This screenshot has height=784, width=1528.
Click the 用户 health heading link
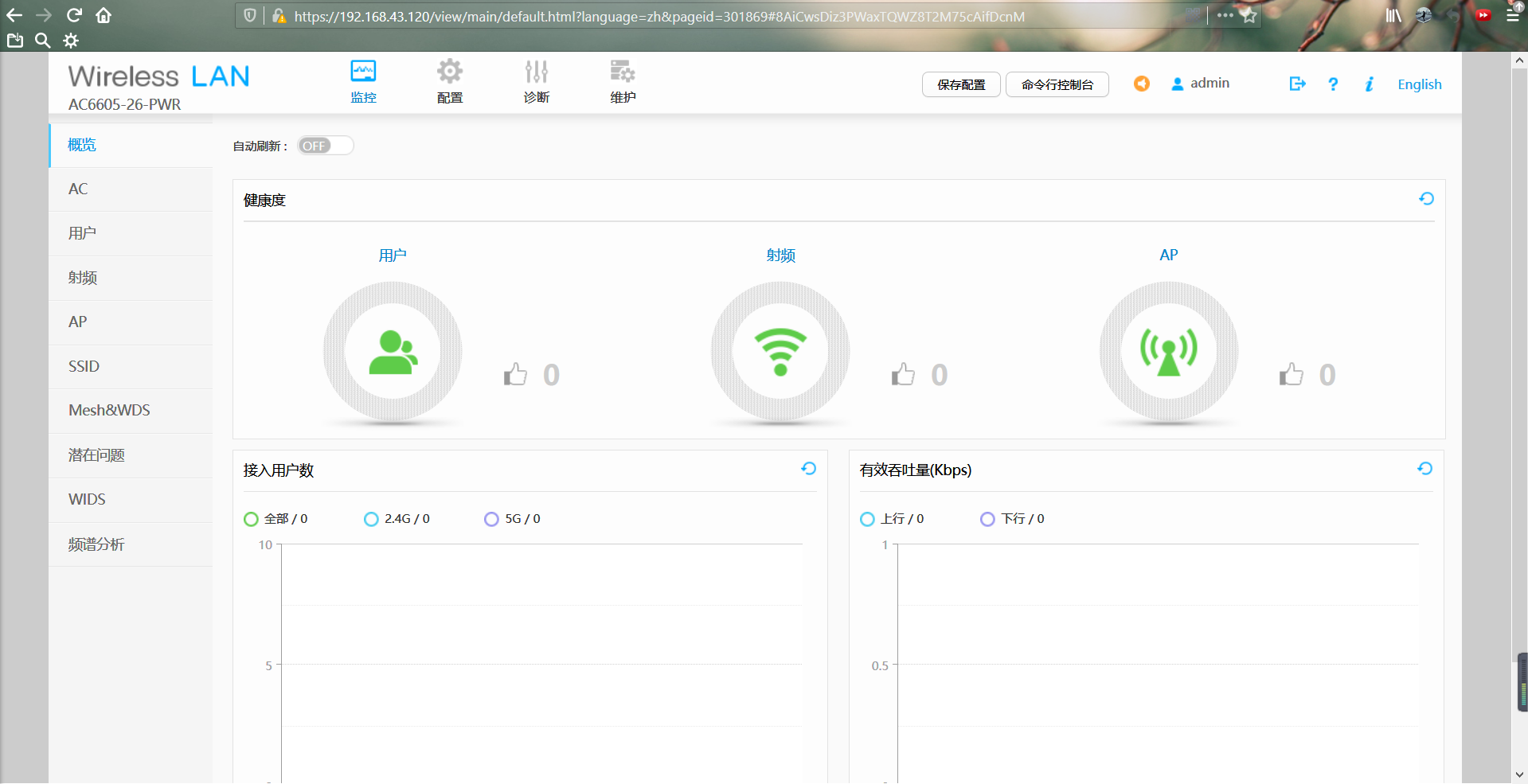(393, 255)
